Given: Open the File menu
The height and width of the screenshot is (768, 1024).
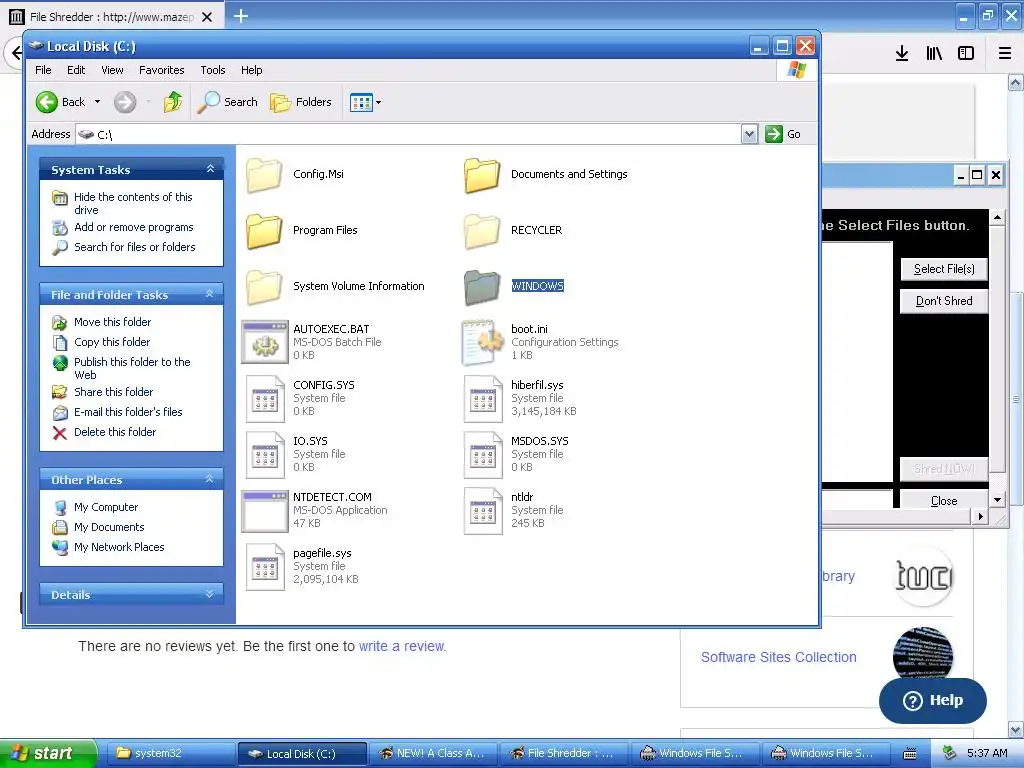Looking at the screenshot, I should click(43, 70).
